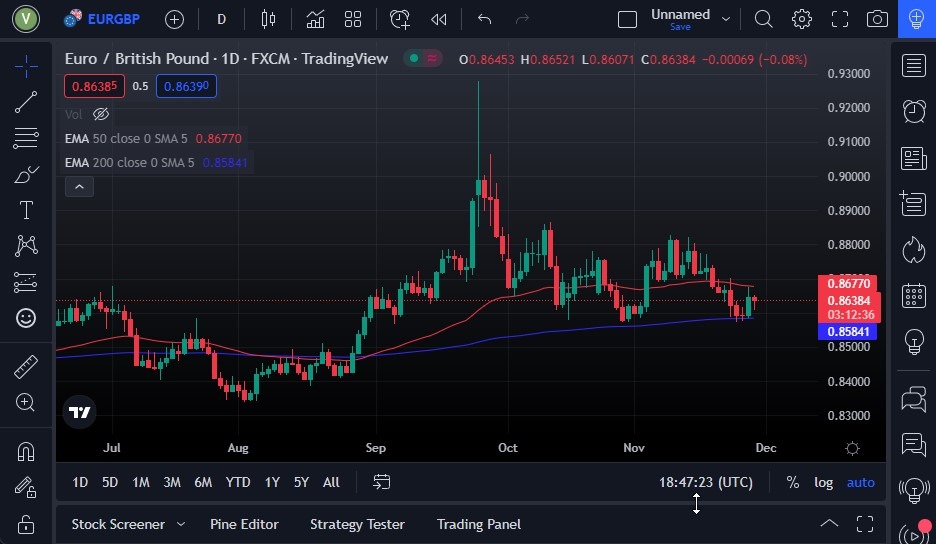The height and width of the screenshot is (544, 936).
Task: Open the private chats panel
Action: pos(914,445)
